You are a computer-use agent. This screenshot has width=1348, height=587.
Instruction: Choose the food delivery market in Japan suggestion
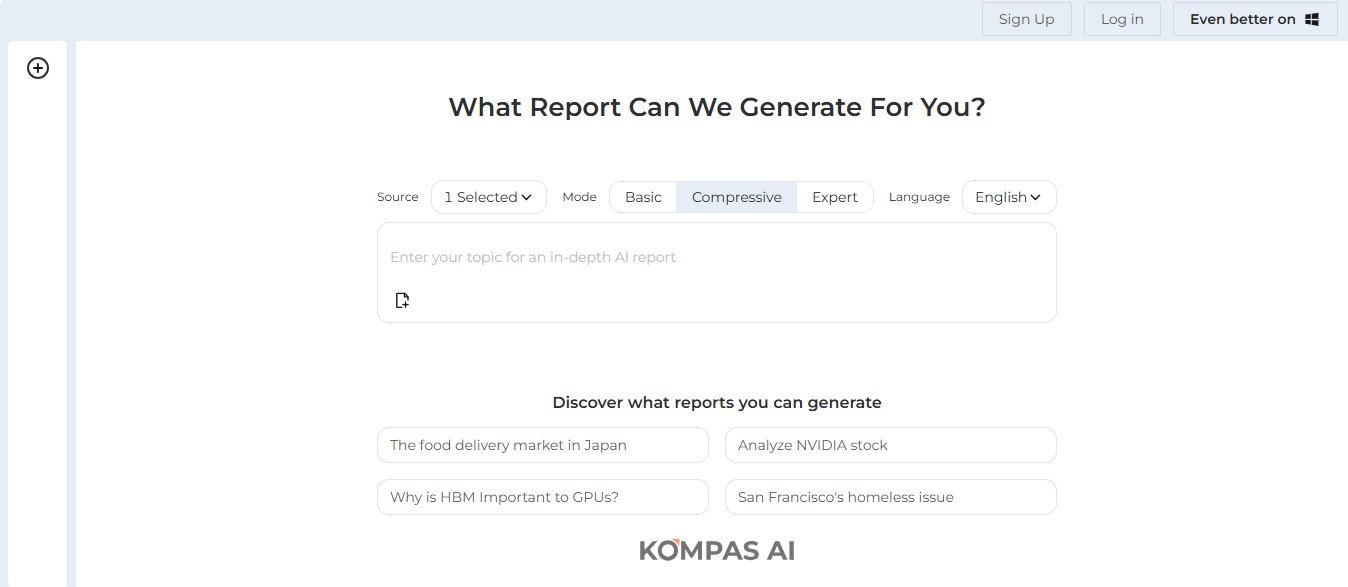[x=542, y=445]
